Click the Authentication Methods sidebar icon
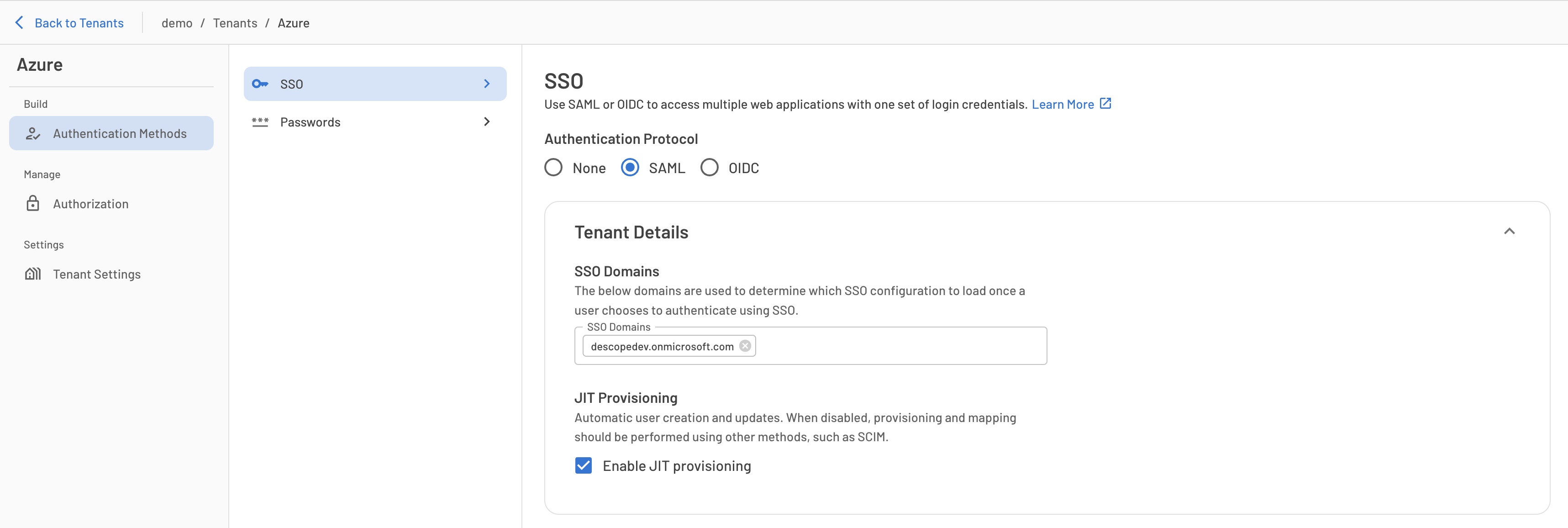Viewport: 1568px width, 528px height. click(x=33, y=133)
